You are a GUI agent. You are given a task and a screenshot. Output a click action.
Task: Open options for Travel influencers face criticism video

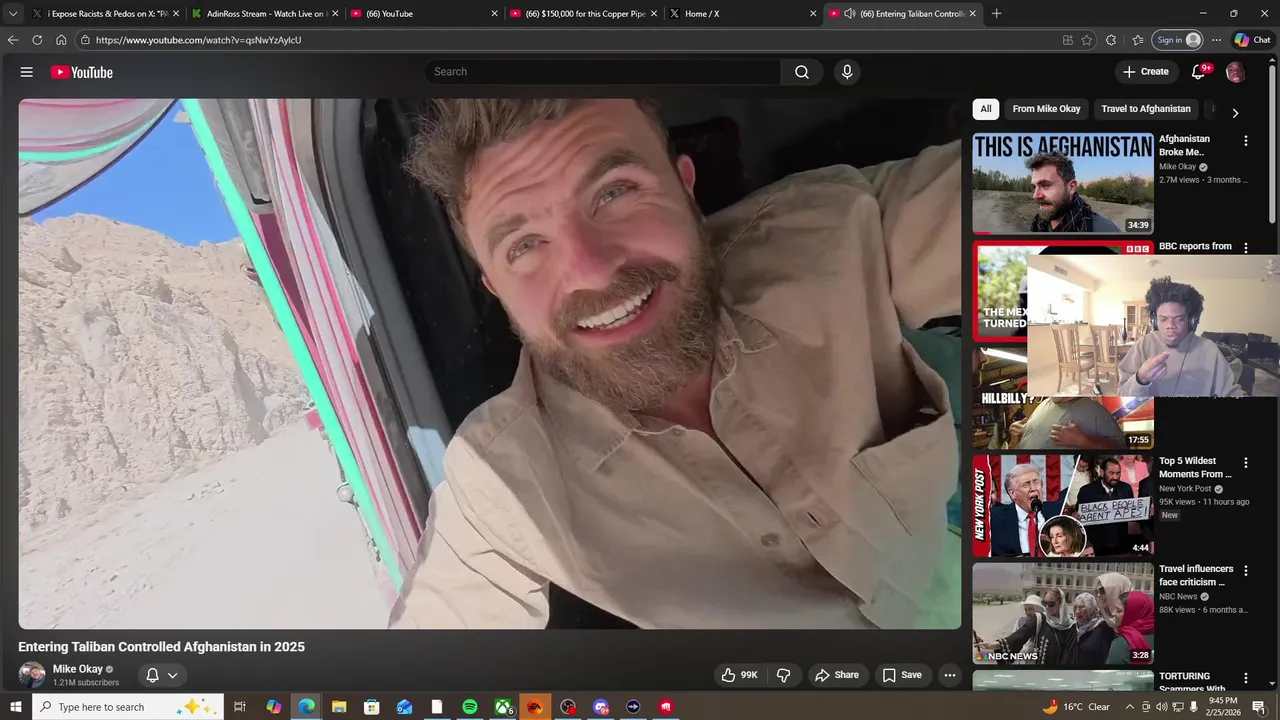(1246, 570)
